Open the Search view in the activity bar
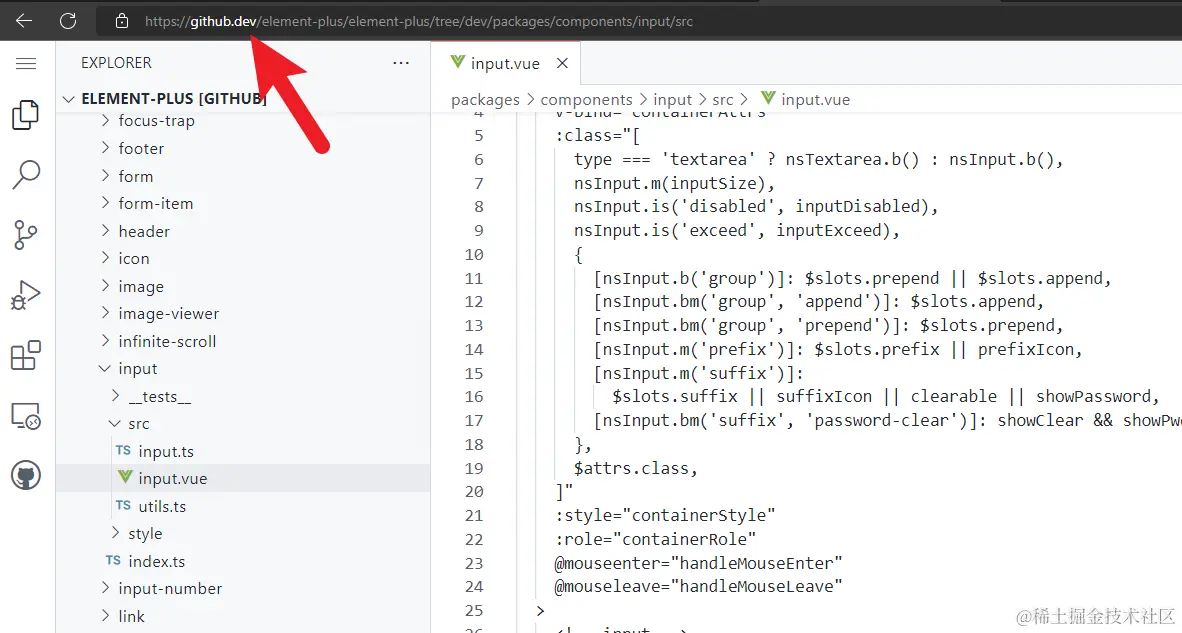Screen dimensions: 1182x633 tap(26, 174)
